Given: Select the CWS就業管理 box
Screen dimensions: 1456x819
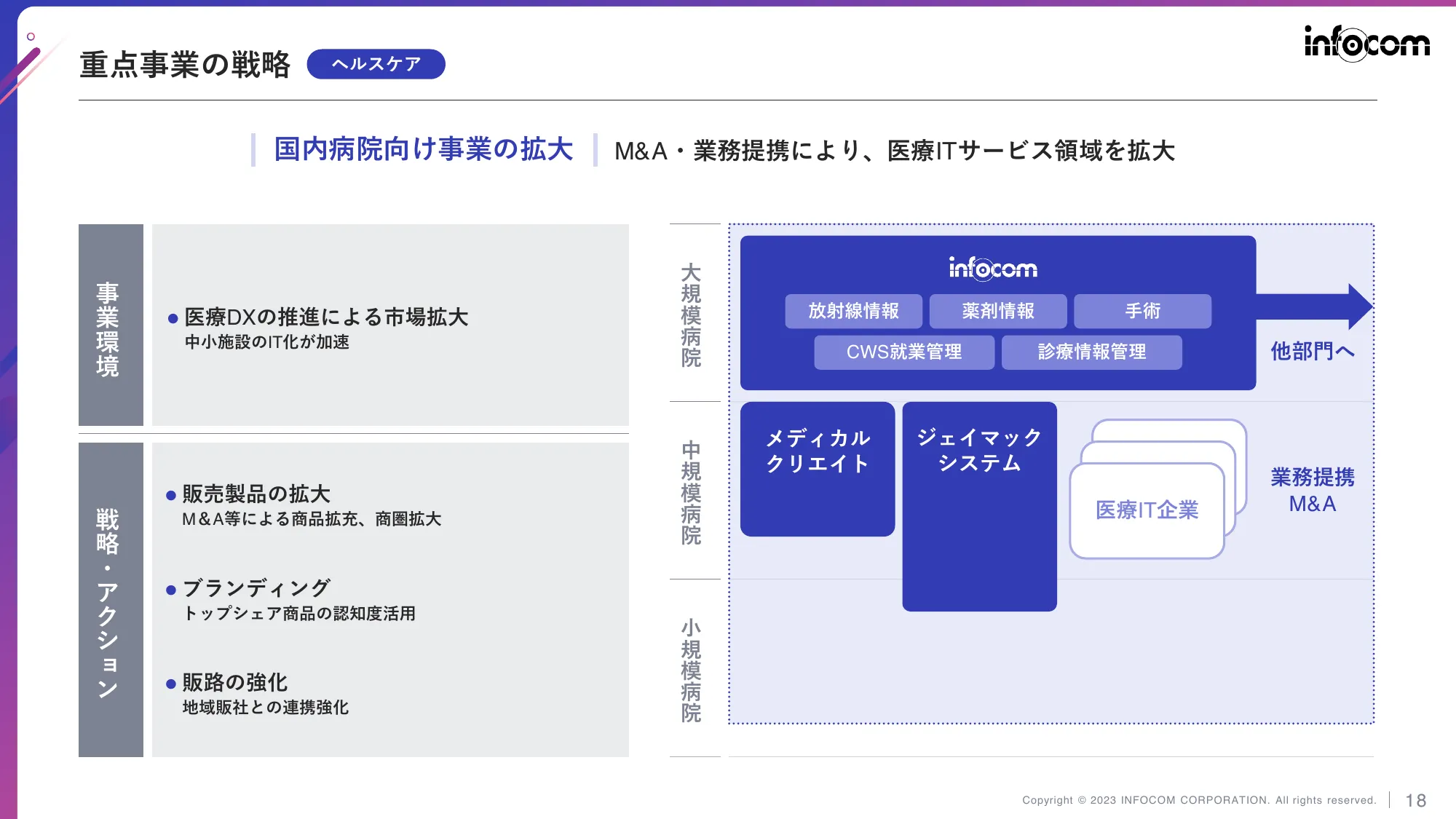Looking at the screenshot, I should 904,352.
